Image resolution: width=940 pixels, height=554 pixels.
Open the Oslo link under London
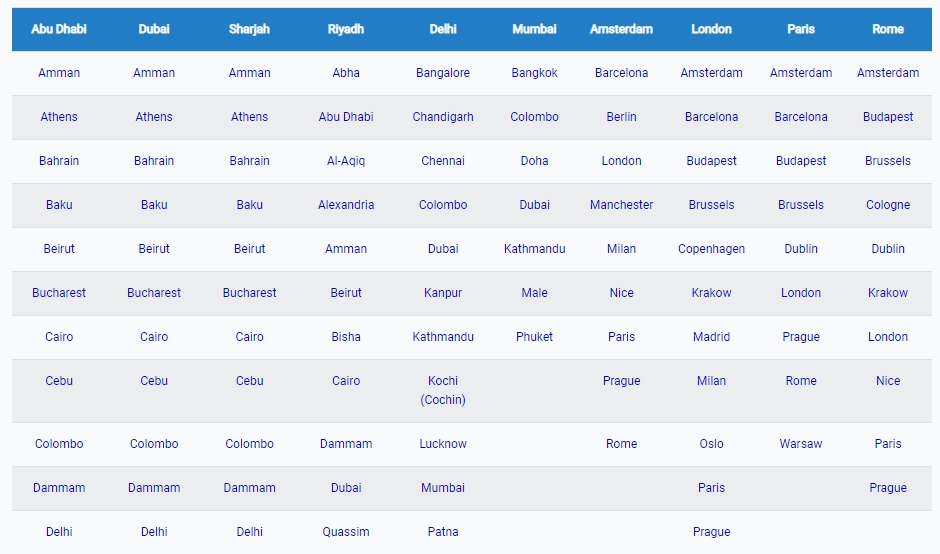click(711, 444)
